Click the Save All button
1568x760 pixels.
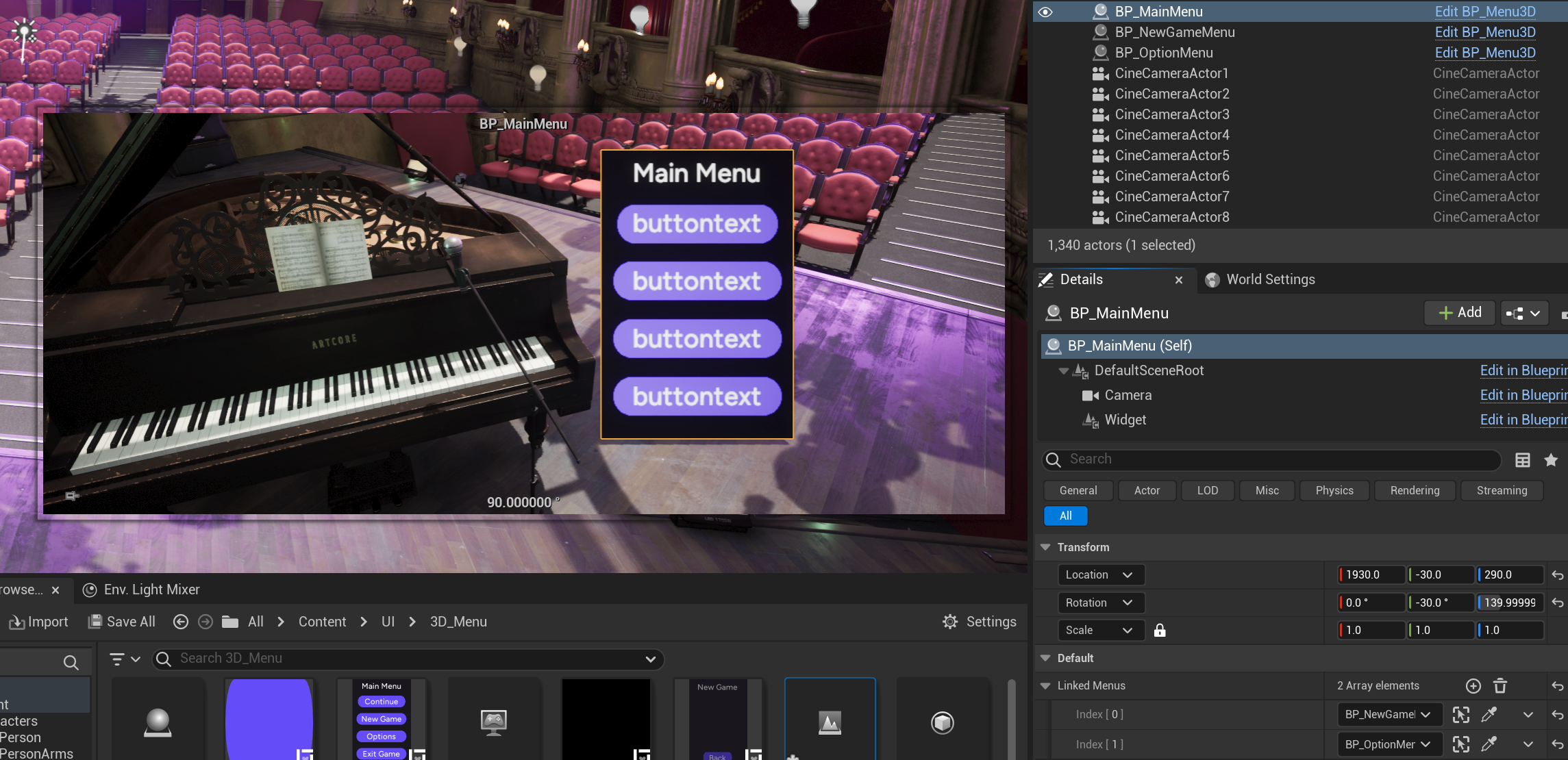coord(122,622)
